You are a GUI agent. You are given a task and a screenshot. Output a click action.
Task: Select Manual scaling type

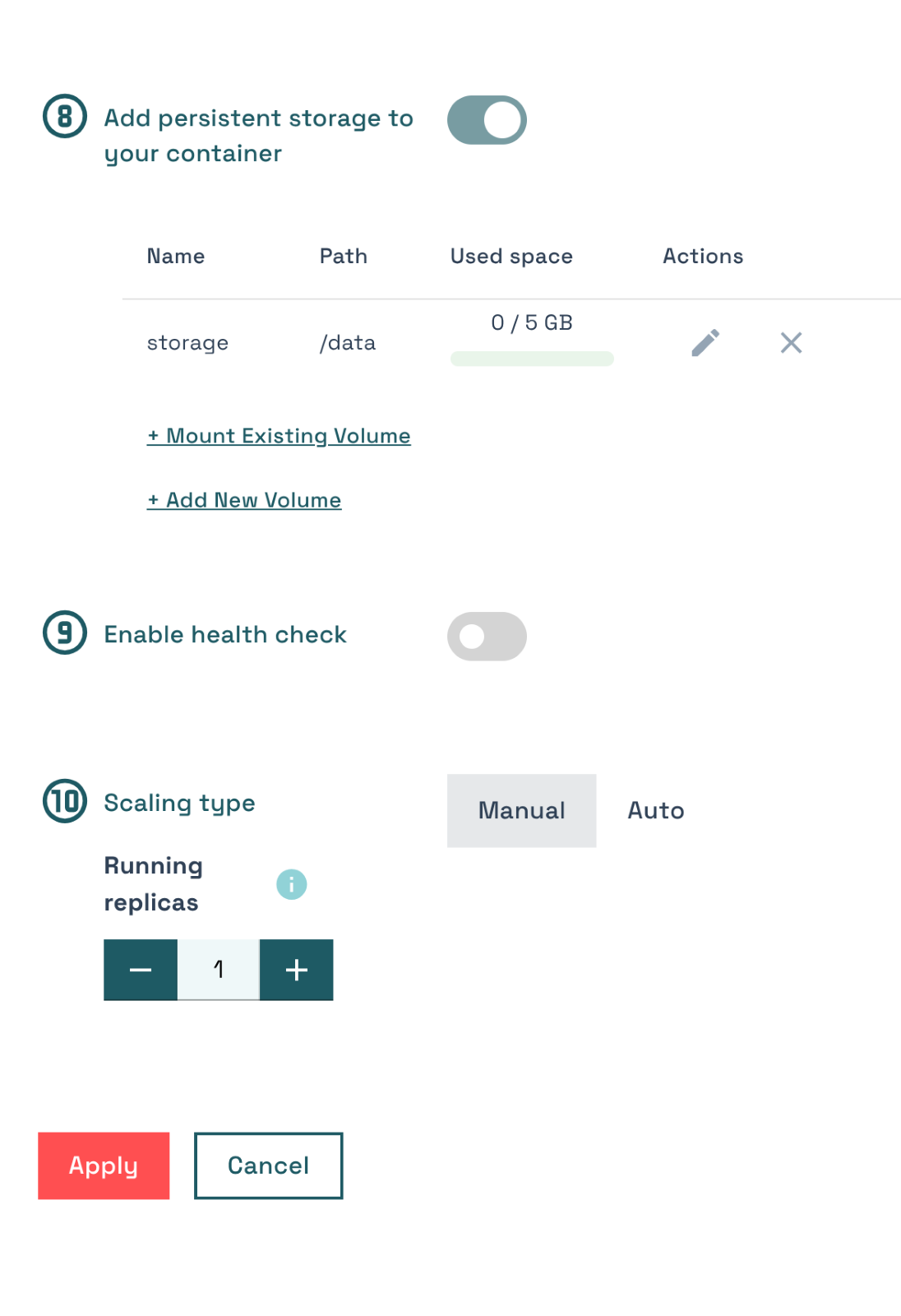point(521,810)
